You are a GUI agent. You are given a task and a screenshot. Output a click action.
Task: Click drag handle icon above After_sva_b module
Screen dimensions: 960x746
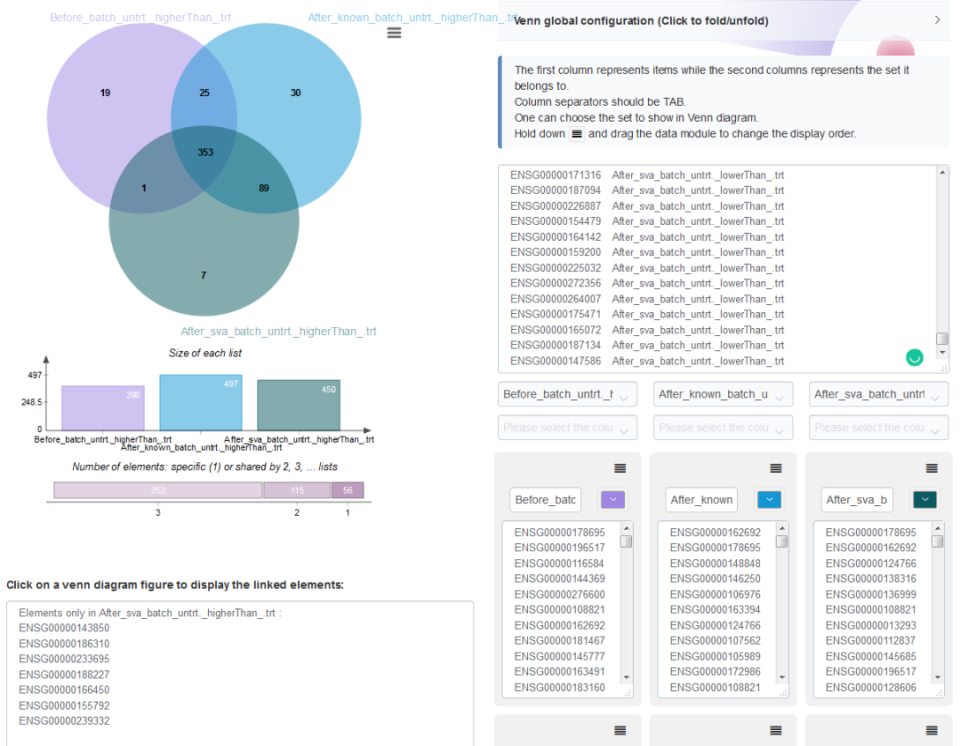932,469
